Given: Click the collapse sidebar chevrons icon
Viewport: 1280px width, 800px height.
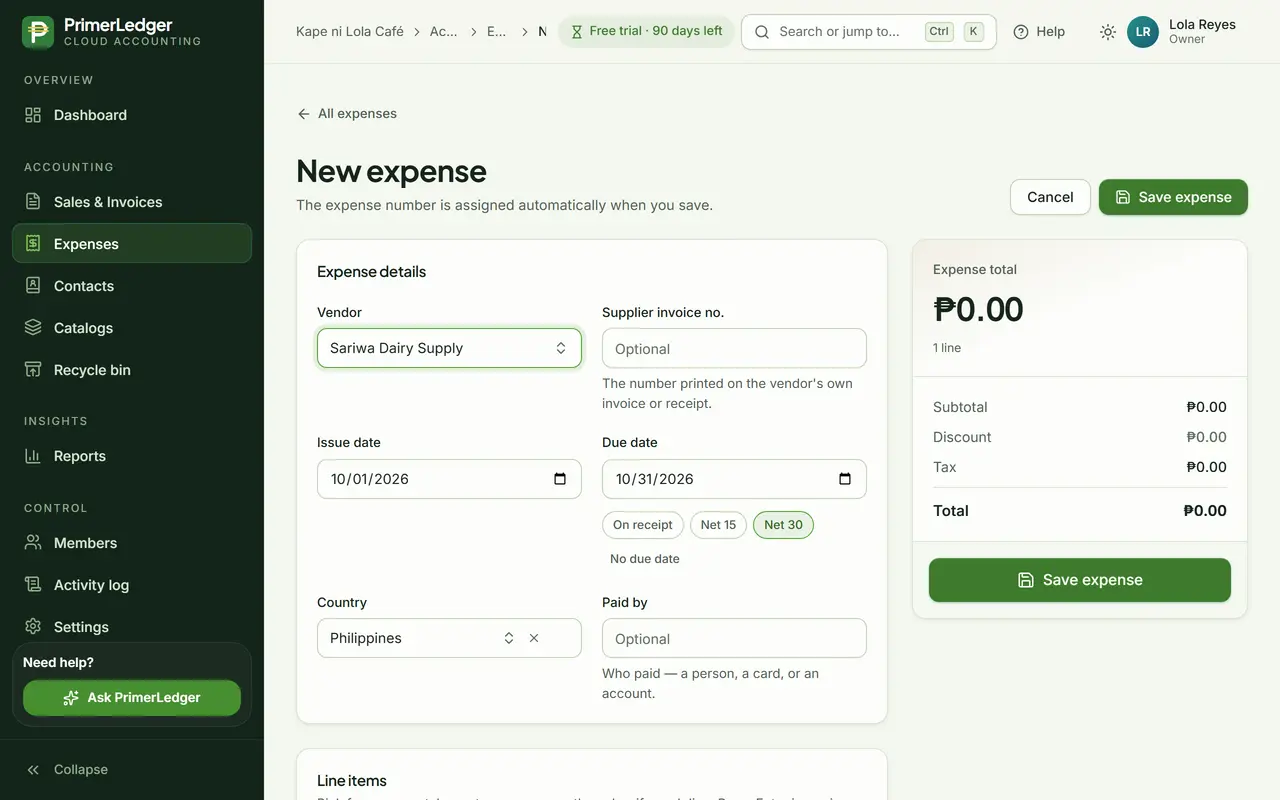Looking at the screenshot, I should [33, 770].
